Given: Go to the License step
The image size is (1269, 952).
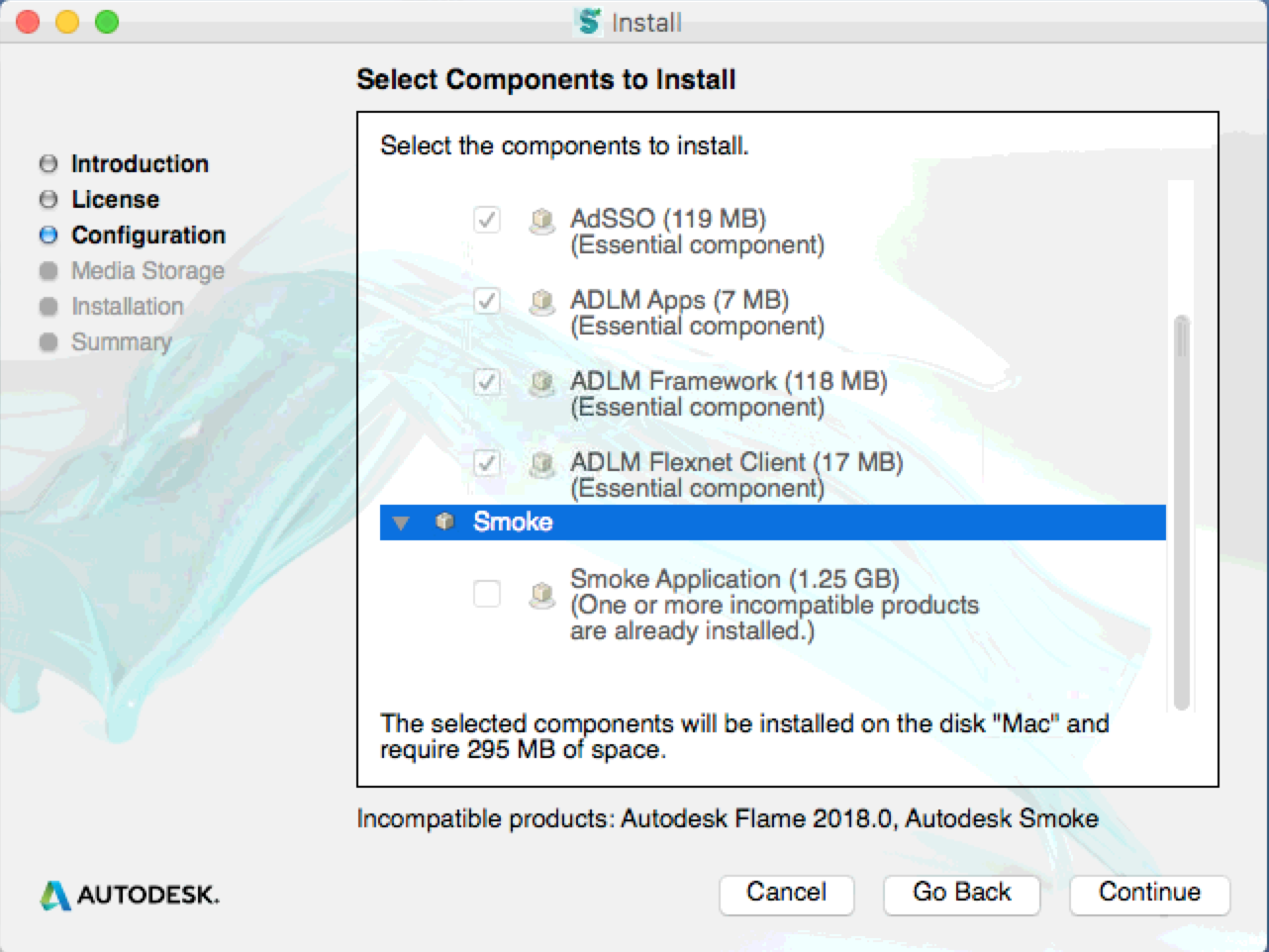Looking at the screenshot, I should pyautogui.click(x=115, y=199).
